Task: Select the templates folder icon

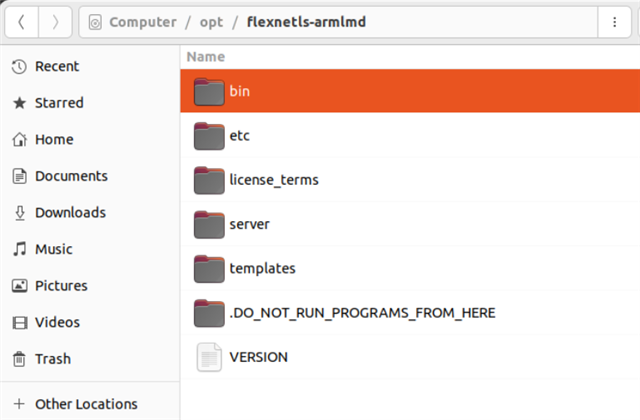Action: click(208, 268)
